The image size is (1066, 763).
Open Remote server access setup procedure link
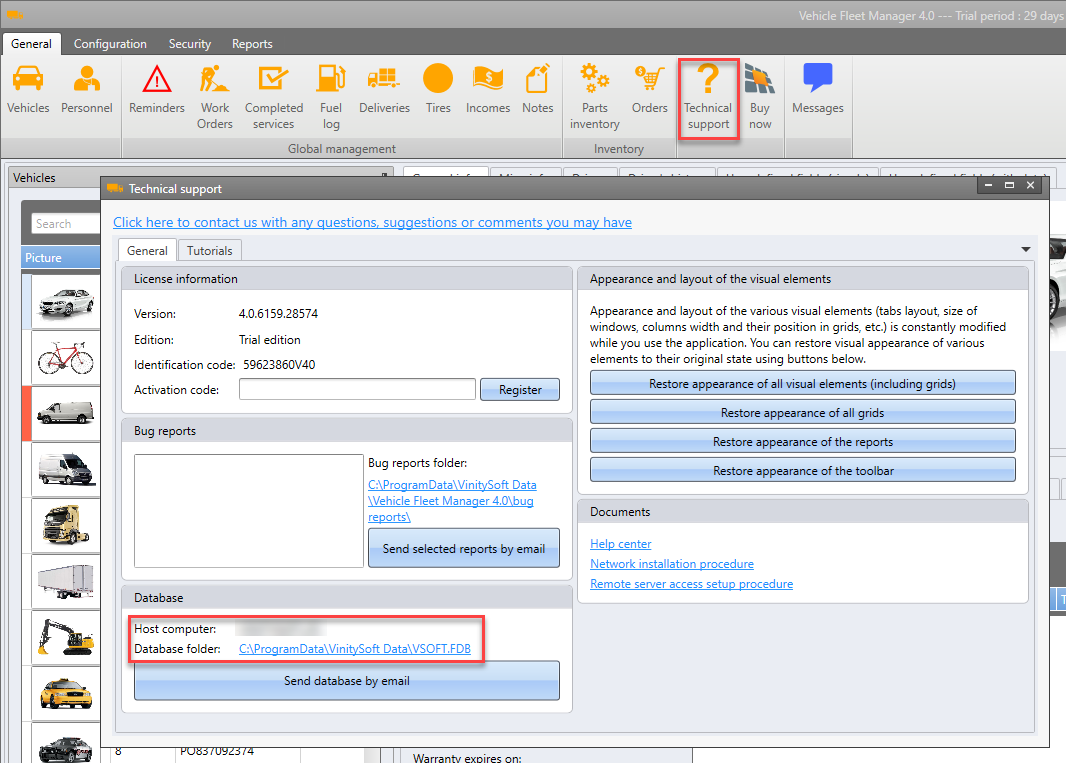click(x=691, y=583)
